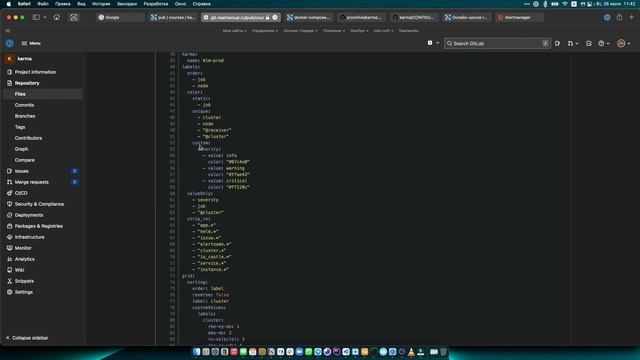Open the Trash in the Dock
Image resolution: width=640 pixels, height=360 pixels.
pos(443,352)
